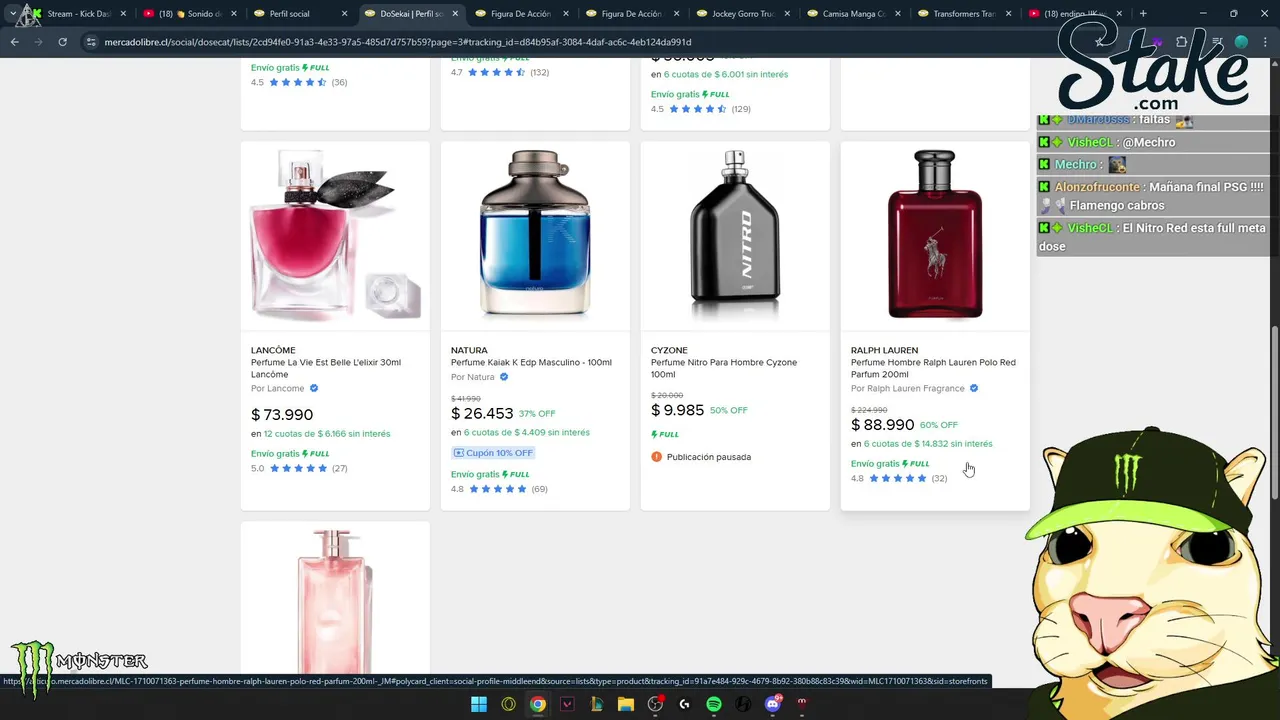This screenshot has width=1280, height=720.
Task: Click orange 'Publicación pausada' warning icon
Action: 656,457
